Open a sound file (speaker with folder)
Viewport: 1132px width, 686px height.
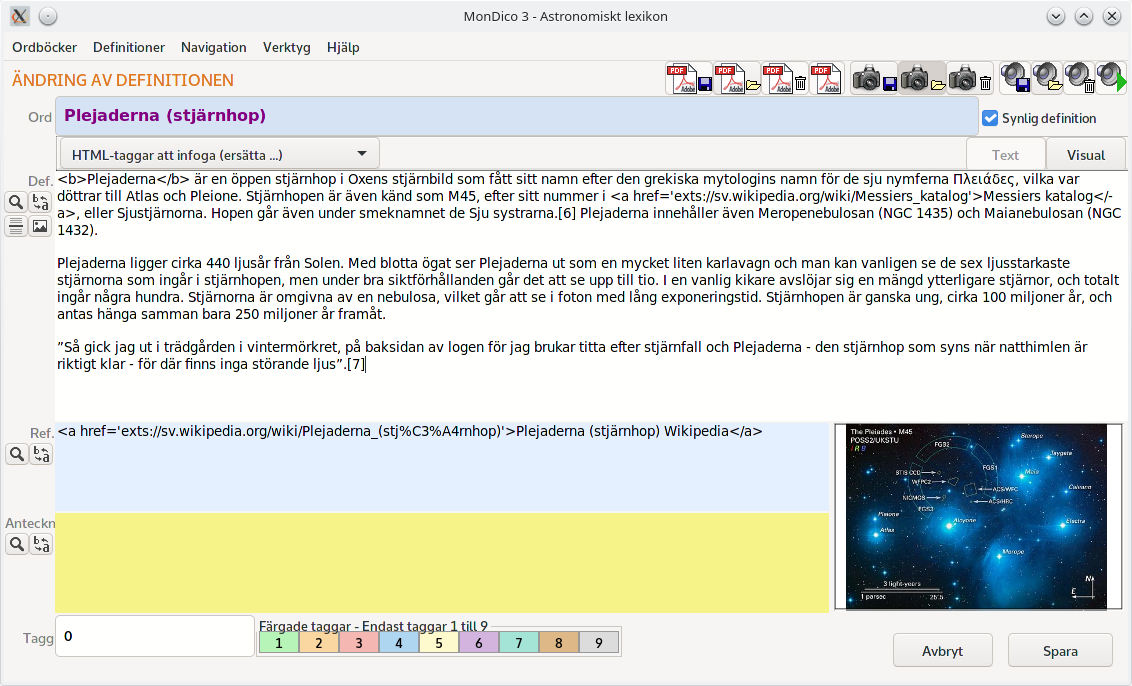(x=1047, y=78)
